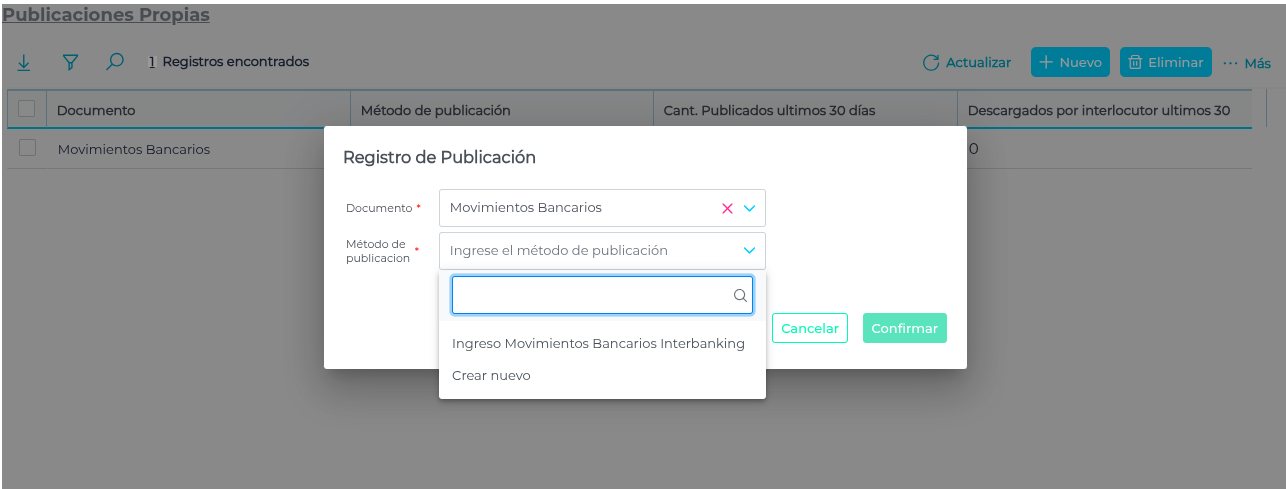This screenshot has height=489, width=1286.
Task: Click the magnifier icon in dropdown search
Action: pos(740,295)
